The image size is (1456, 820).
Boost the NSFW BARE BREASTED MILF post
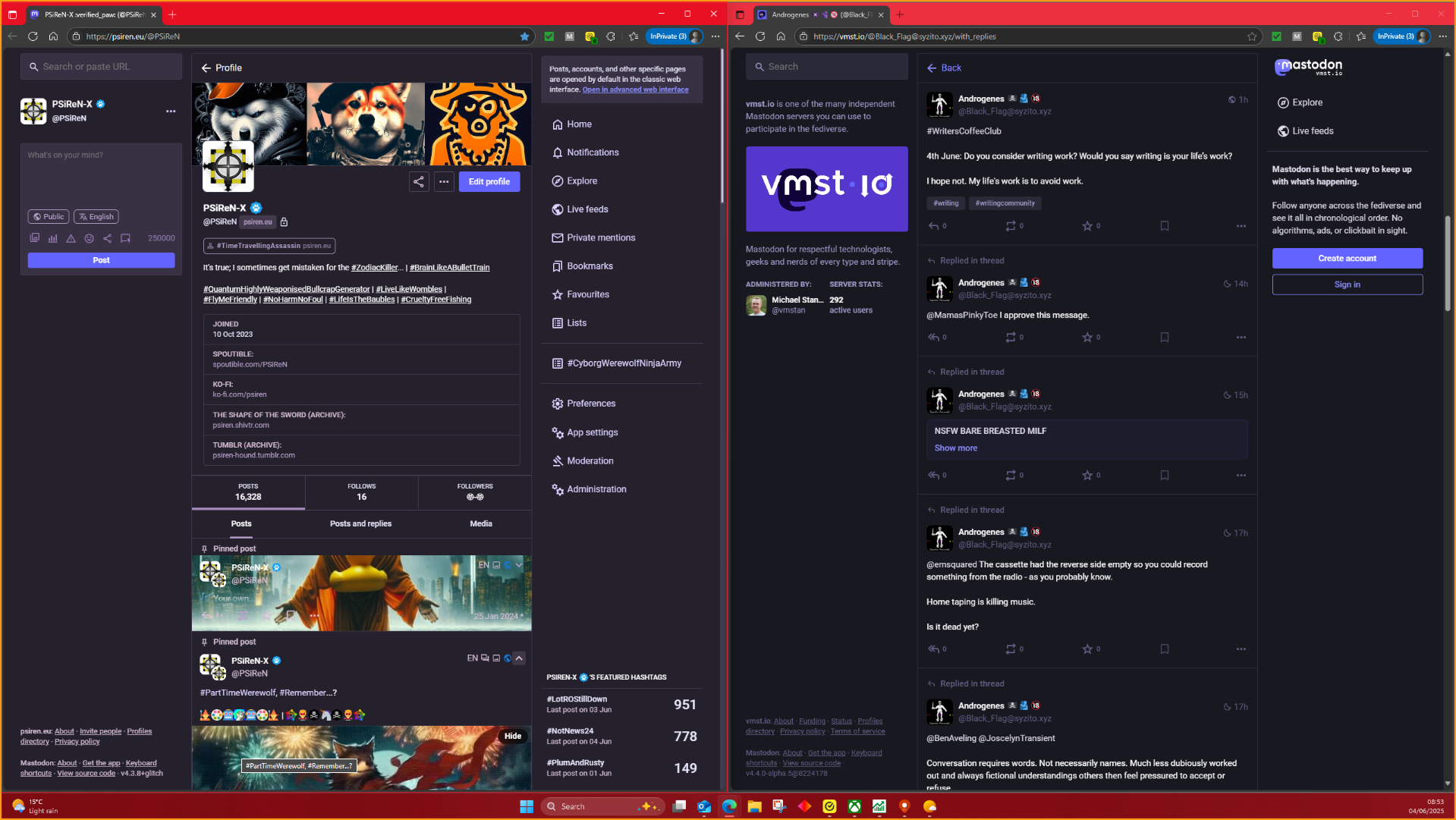1011,476
